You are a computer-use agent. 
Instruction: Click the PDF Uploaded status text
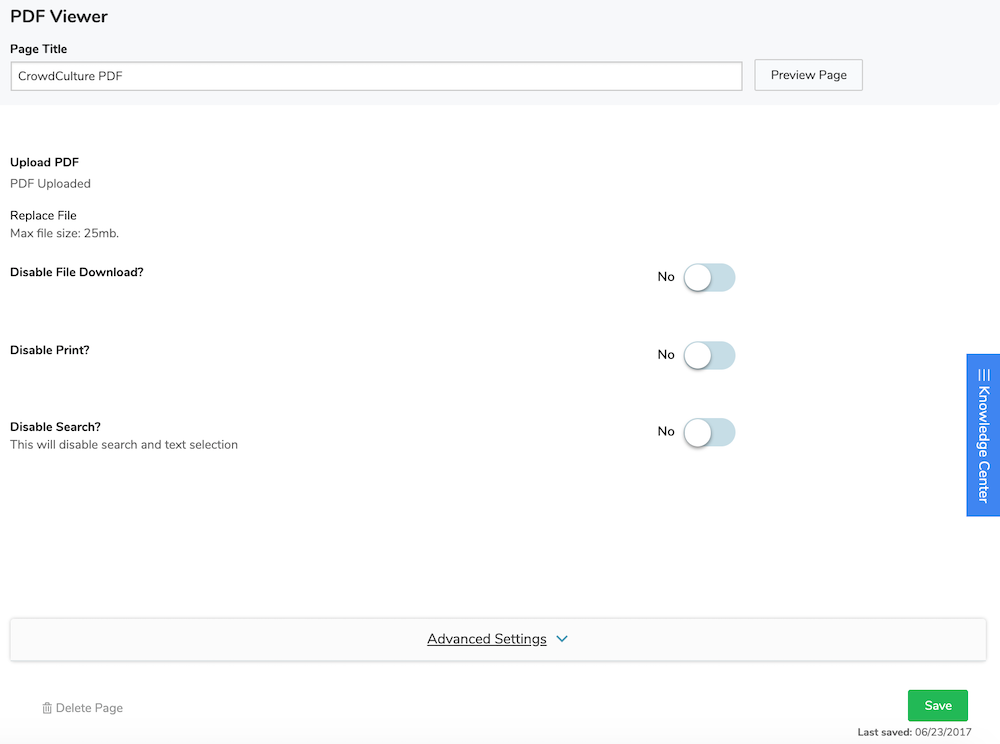click(50, 184)
